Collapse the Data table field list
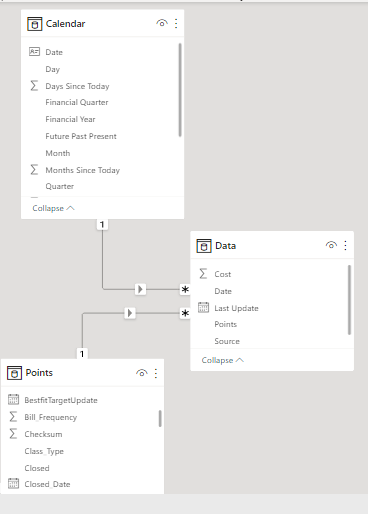Image resolution: width=368 pixels, height=514 pixels. tap(223, 360)
